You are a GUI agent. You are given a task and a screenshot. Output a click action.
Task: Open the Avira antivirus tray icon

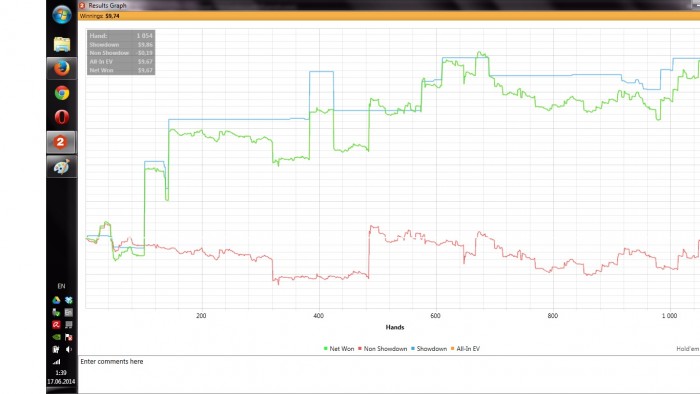click(56, 325)
